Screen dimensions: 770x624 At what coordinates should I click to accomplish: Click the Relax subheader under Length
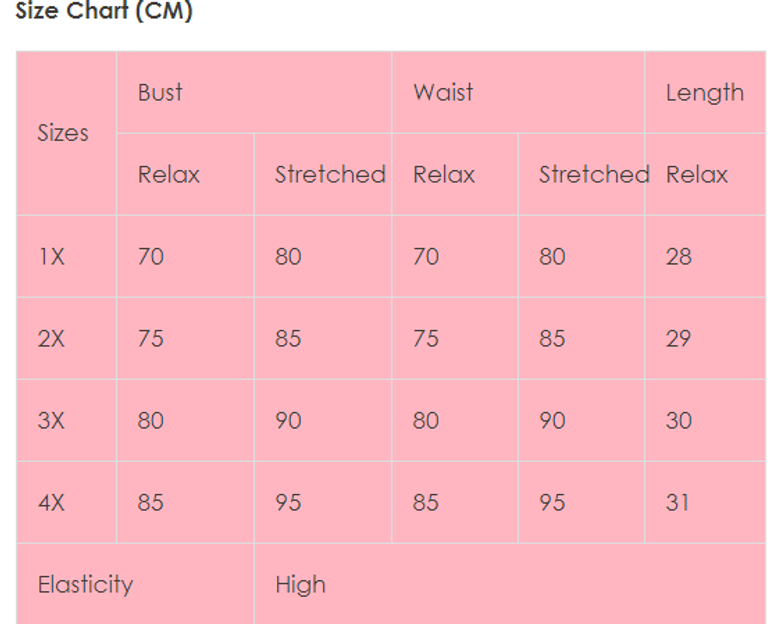coord(705,174)
